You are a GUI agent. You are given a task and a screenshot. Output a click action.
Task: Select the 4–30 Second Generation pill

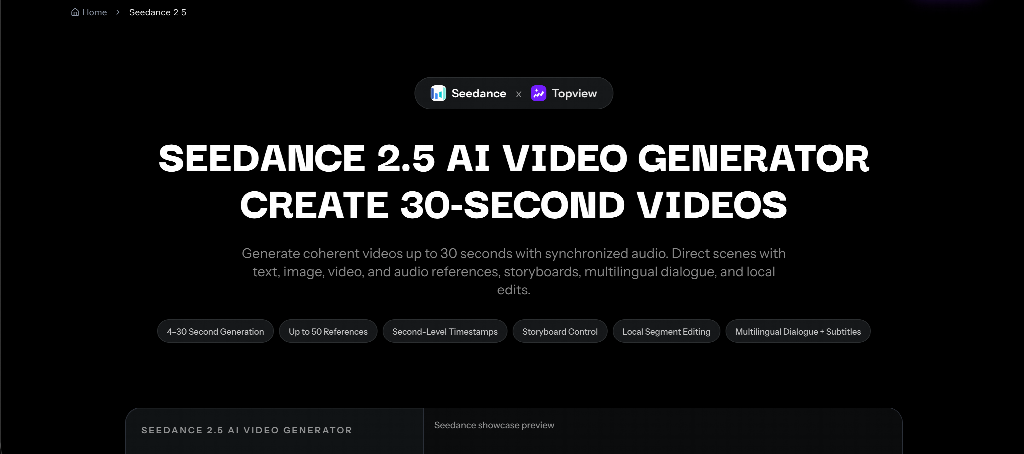pyautogui.click(x=216, y=331)
